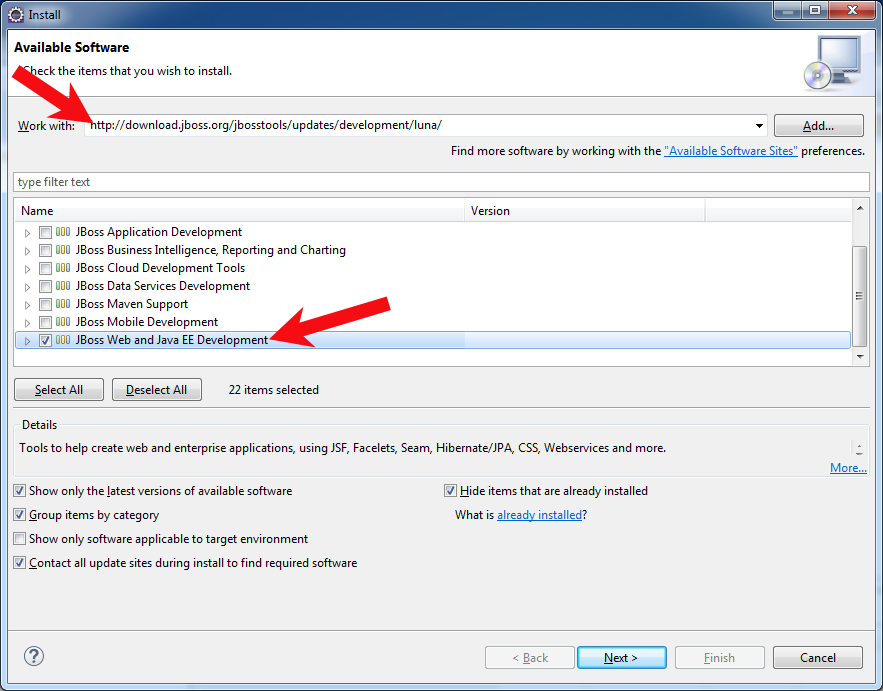Click the category icon beside JBoss Business Intelligence
The height and width of the screenshot is (691, 883).
click(x=63, y=249)
